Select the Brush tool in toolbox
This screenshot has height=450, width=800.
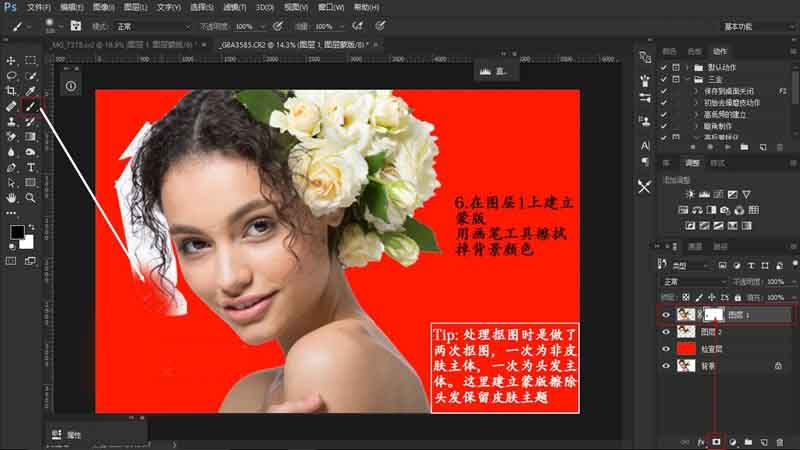[30, 106]
